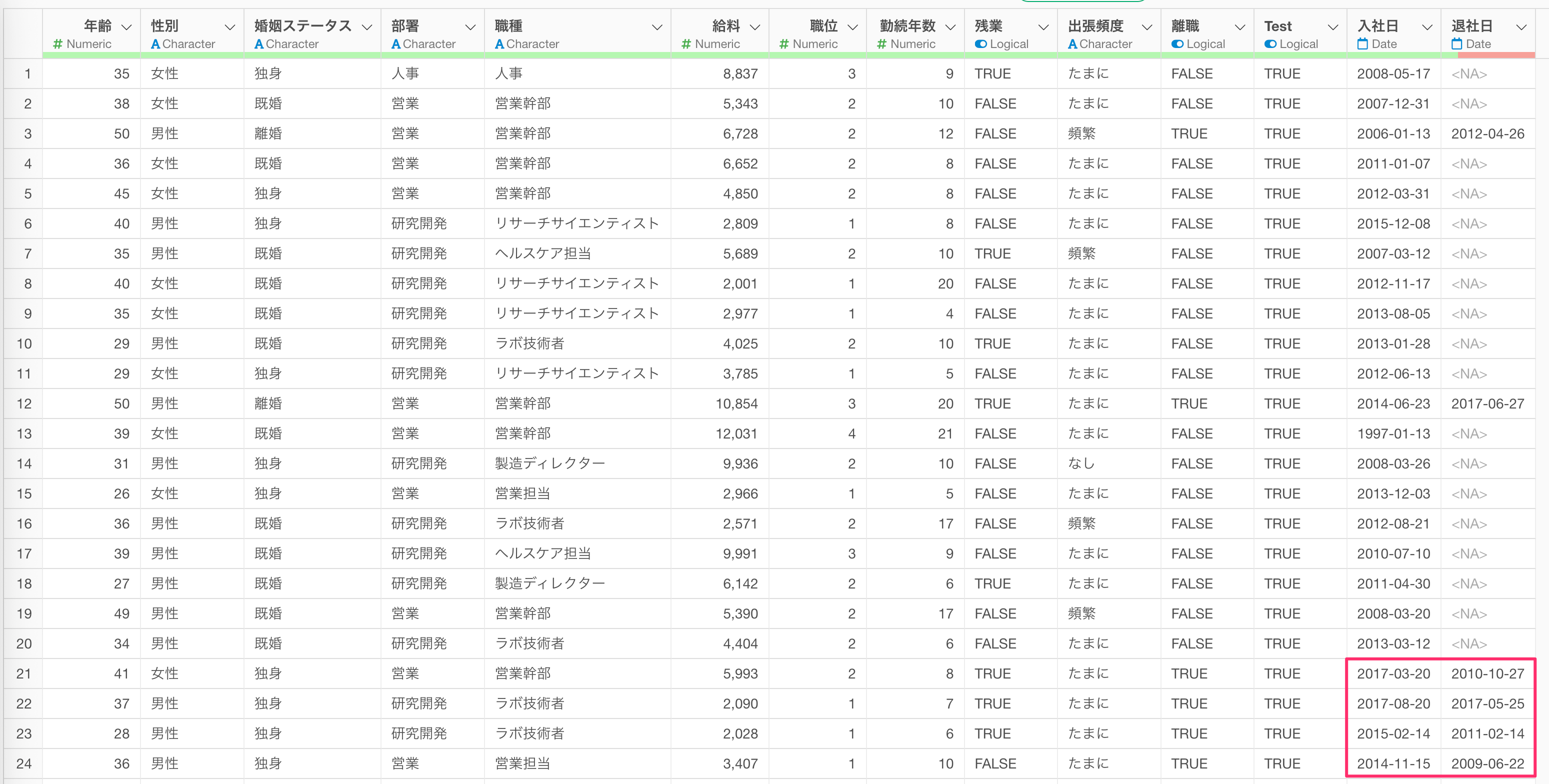Open the 入社日 column dropdown menu
1549x784 pixels.
(1427, 27)
